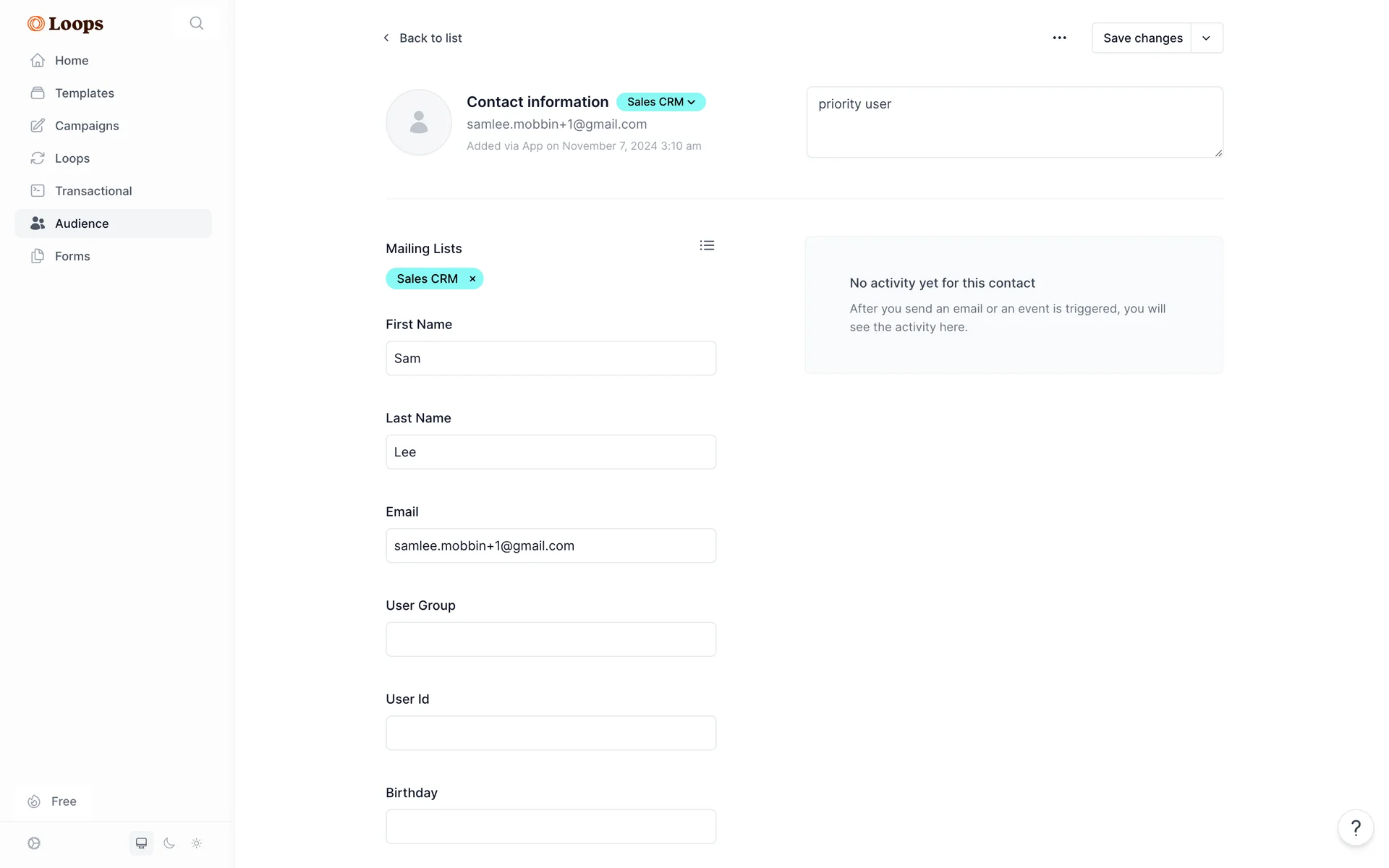
Task: Go to Transactional in sidebar
Action: click(x=93, y=191)
